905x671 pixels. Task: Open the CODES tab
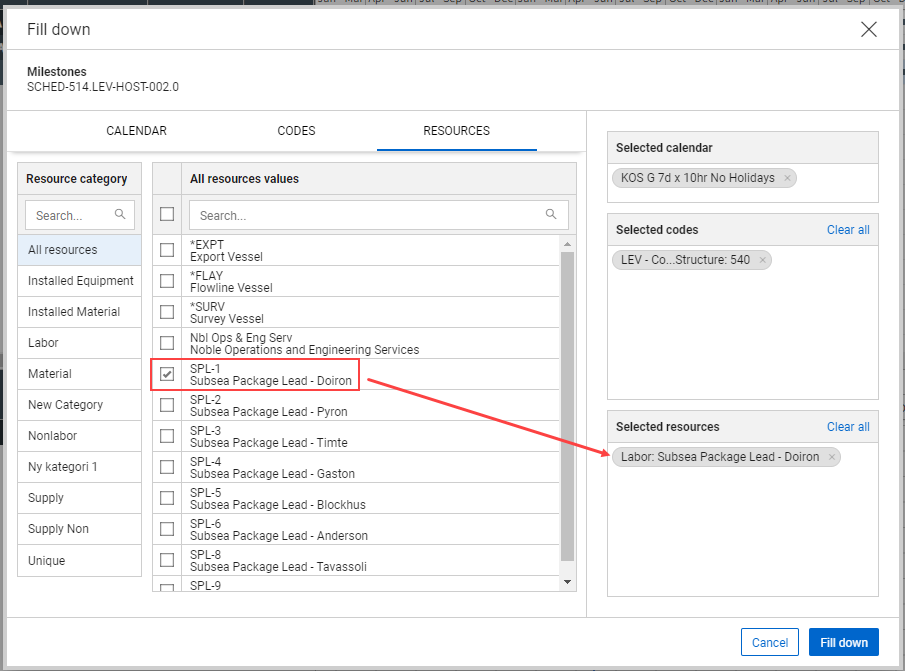(x=296, y=131)
